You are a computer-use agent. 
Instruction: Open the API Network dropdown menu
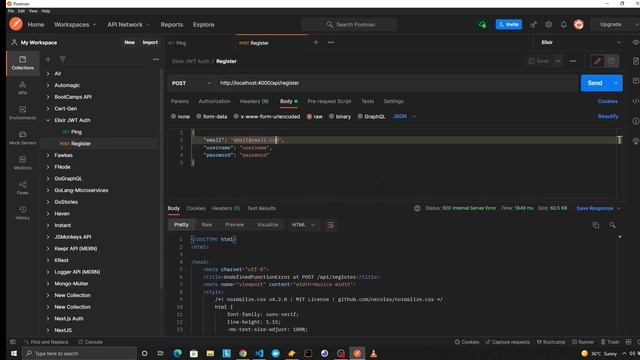click(128, 24)
